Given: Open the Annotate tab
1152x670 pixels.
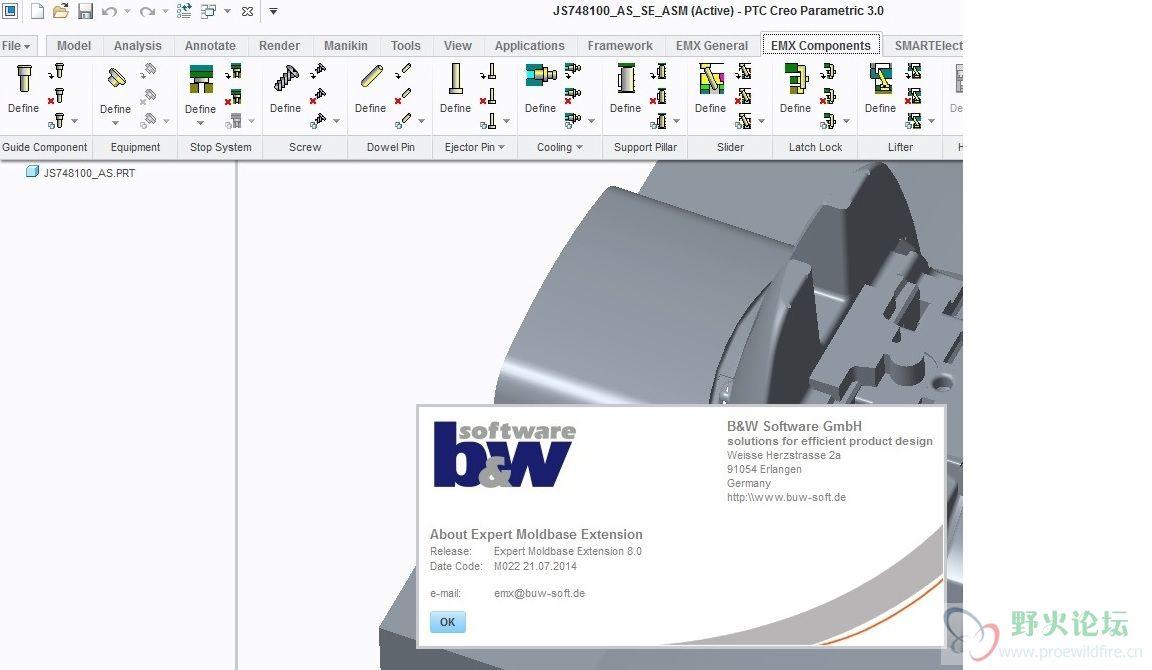Looking at the screenshot, I should (210, 46).
